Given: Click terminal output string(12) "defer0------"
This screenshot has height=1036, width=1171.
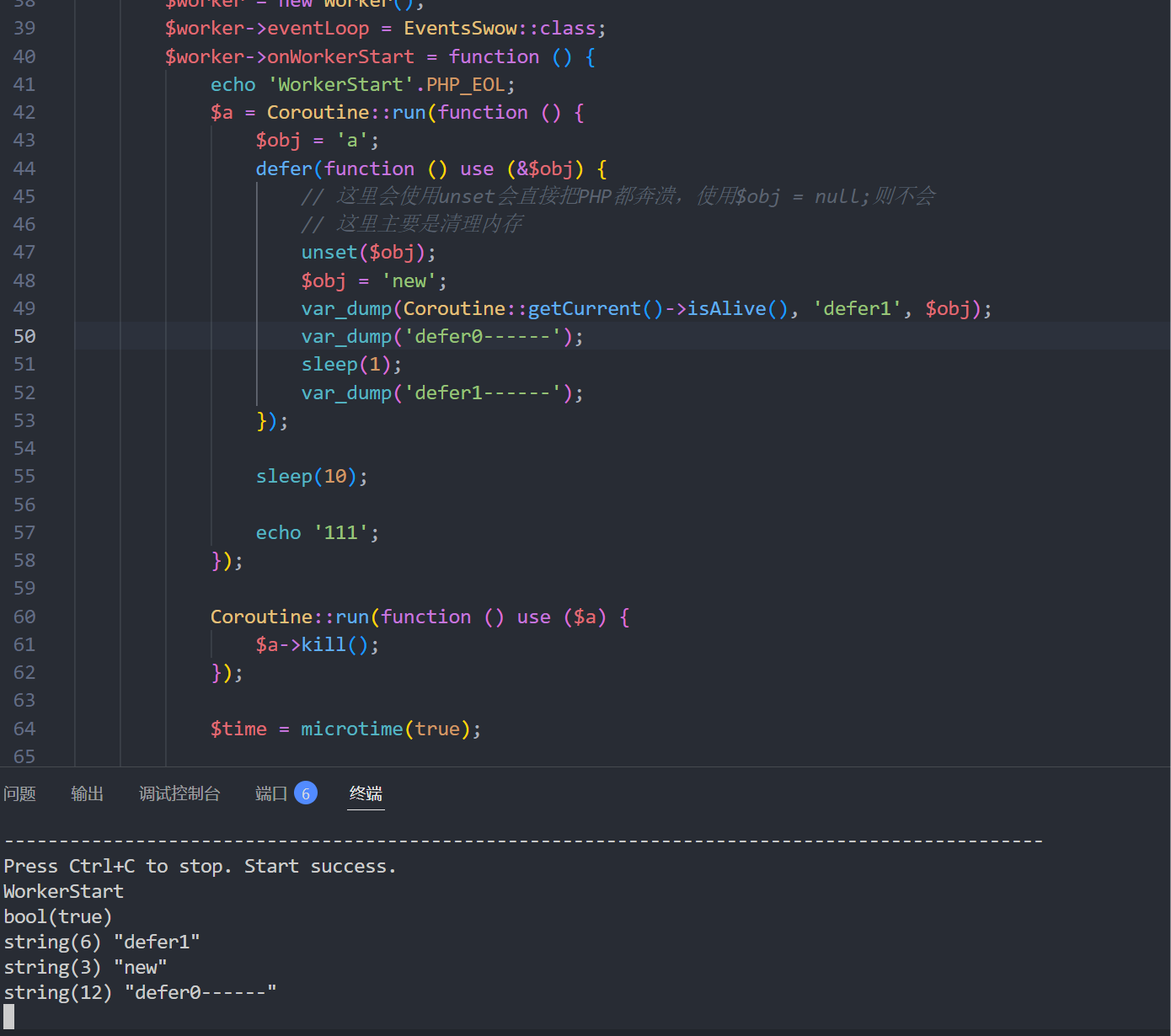Looking at the screenshot, I should pyautogui.click(x=140, y=992).
